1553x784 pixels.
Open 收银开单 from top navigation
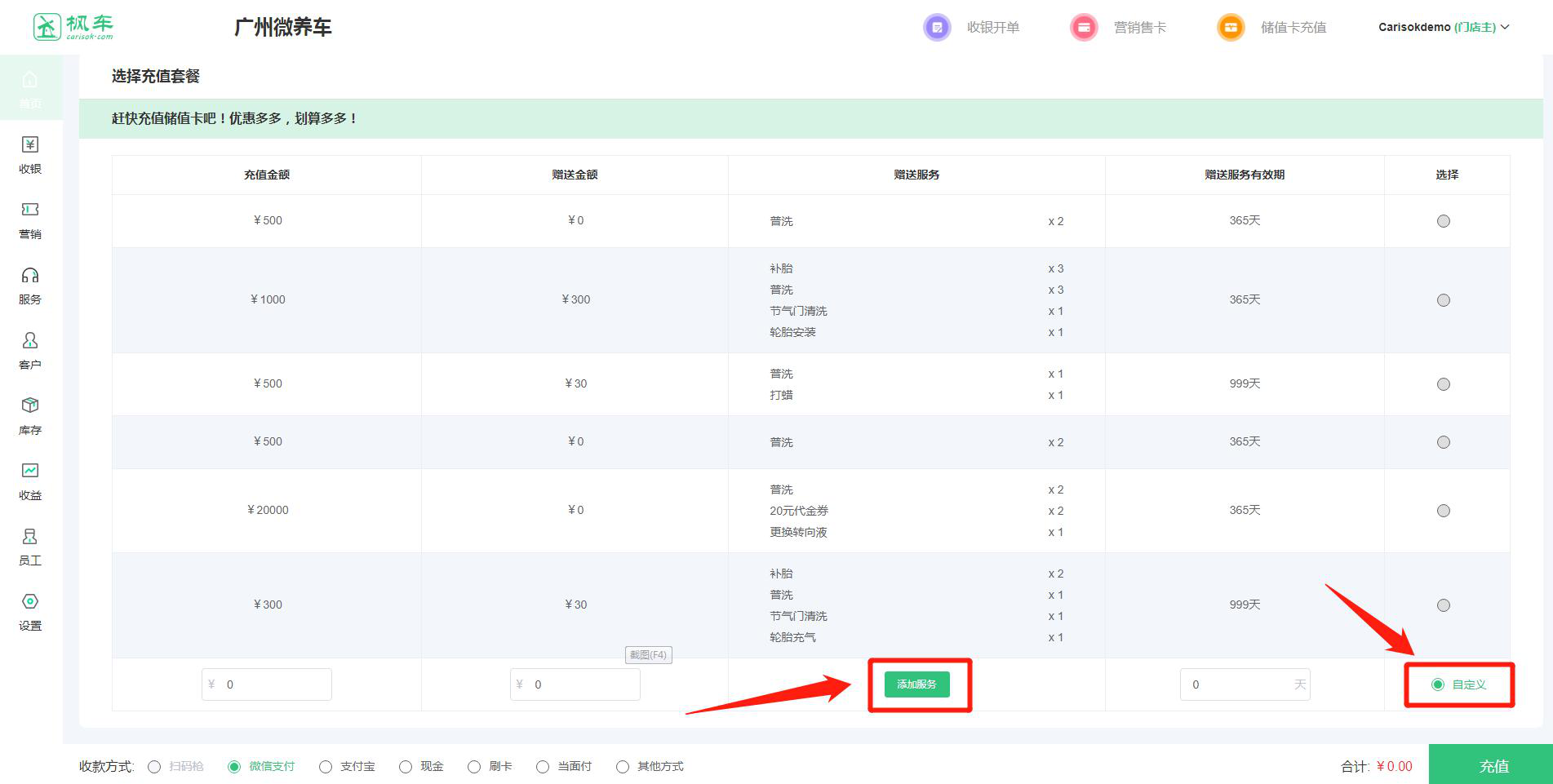[993, 28]
